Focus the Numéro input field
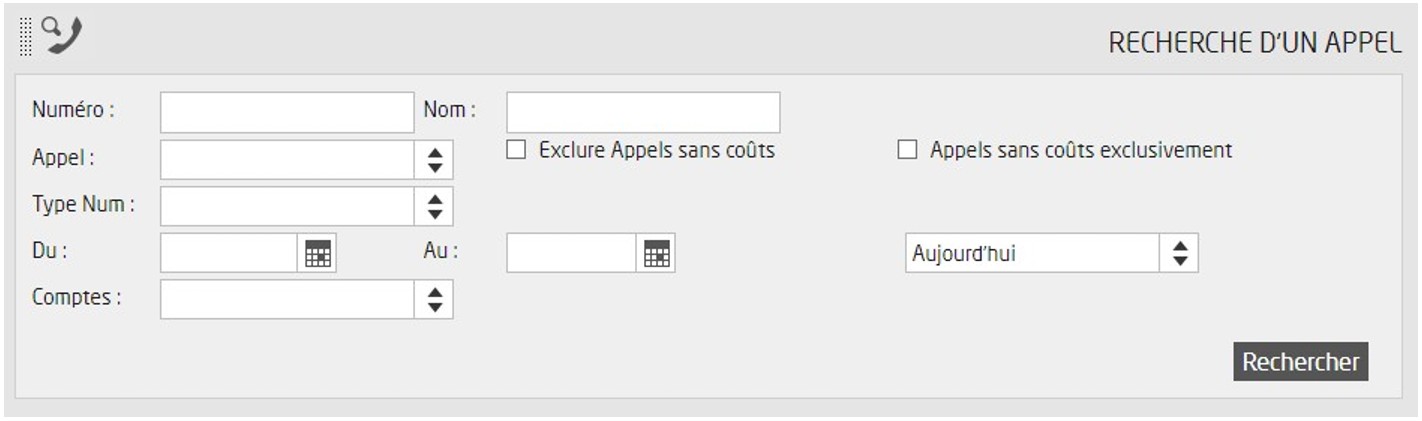 pyautogui.click(x=287, y=112)
